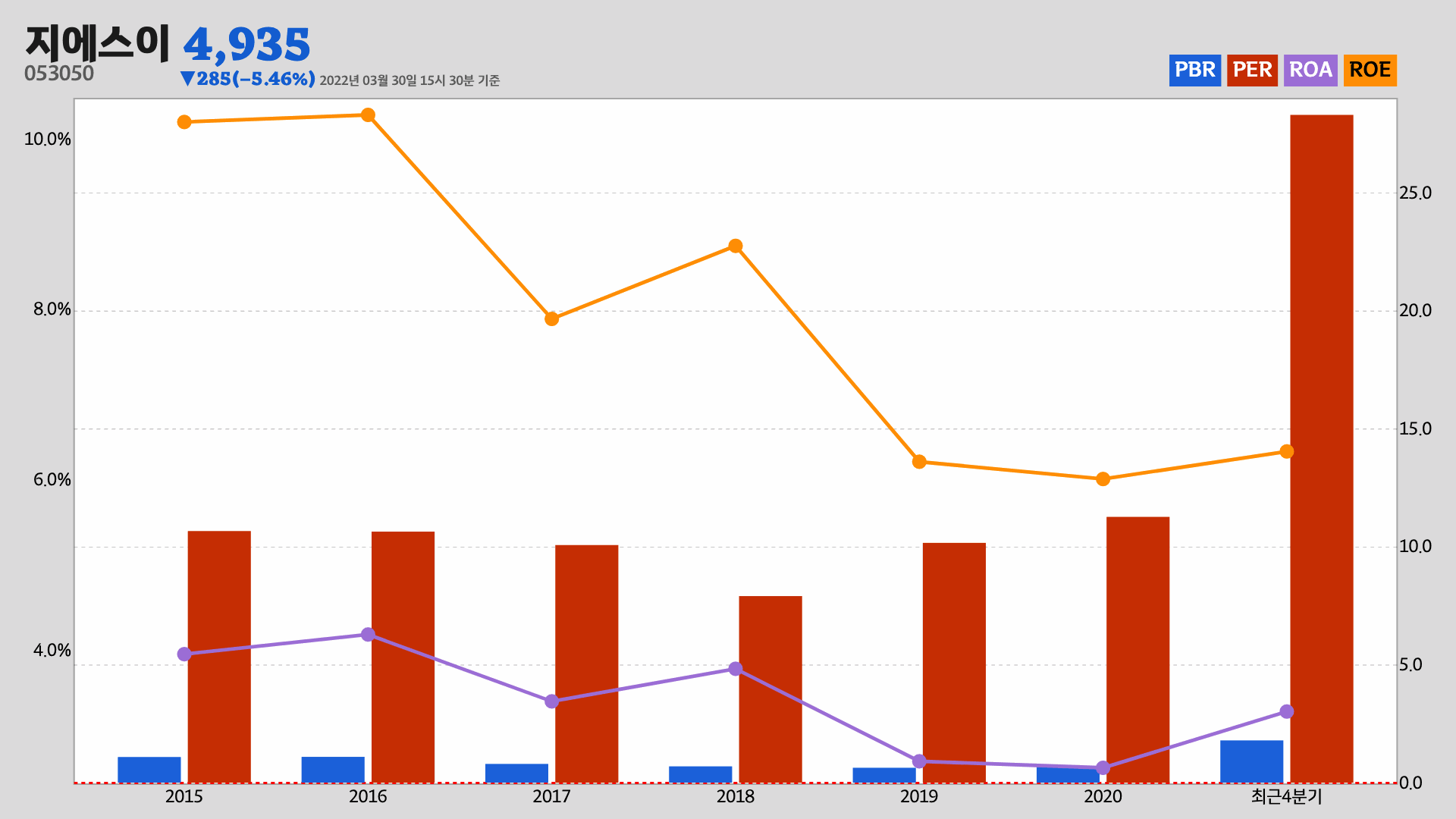The width and height of the screenshot is (1456, 819).
Task: Click the 8.0% left axis label
Action: tap(52, 309)
